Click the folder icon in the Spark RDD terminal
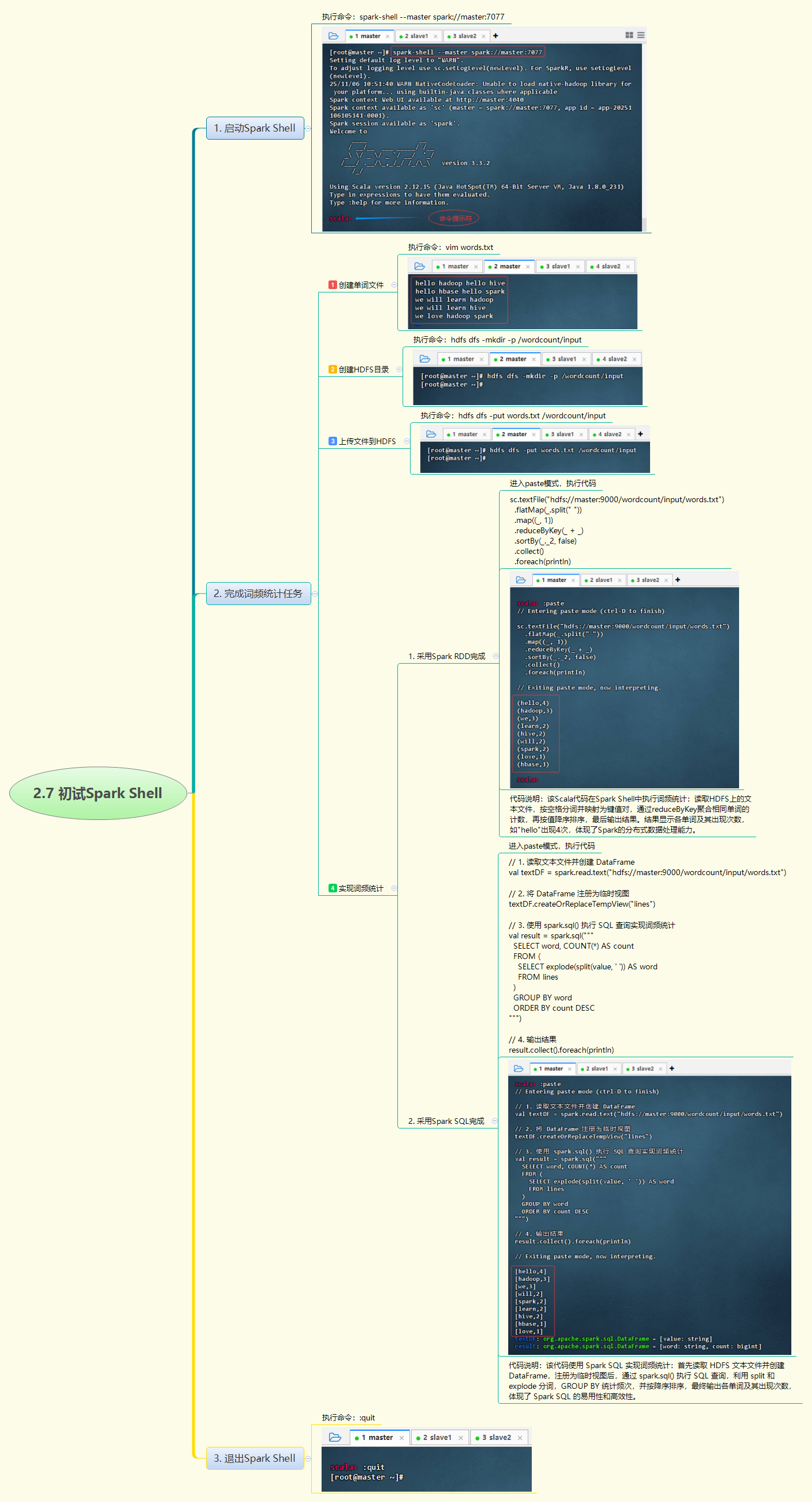 click(x=521, y=580)
